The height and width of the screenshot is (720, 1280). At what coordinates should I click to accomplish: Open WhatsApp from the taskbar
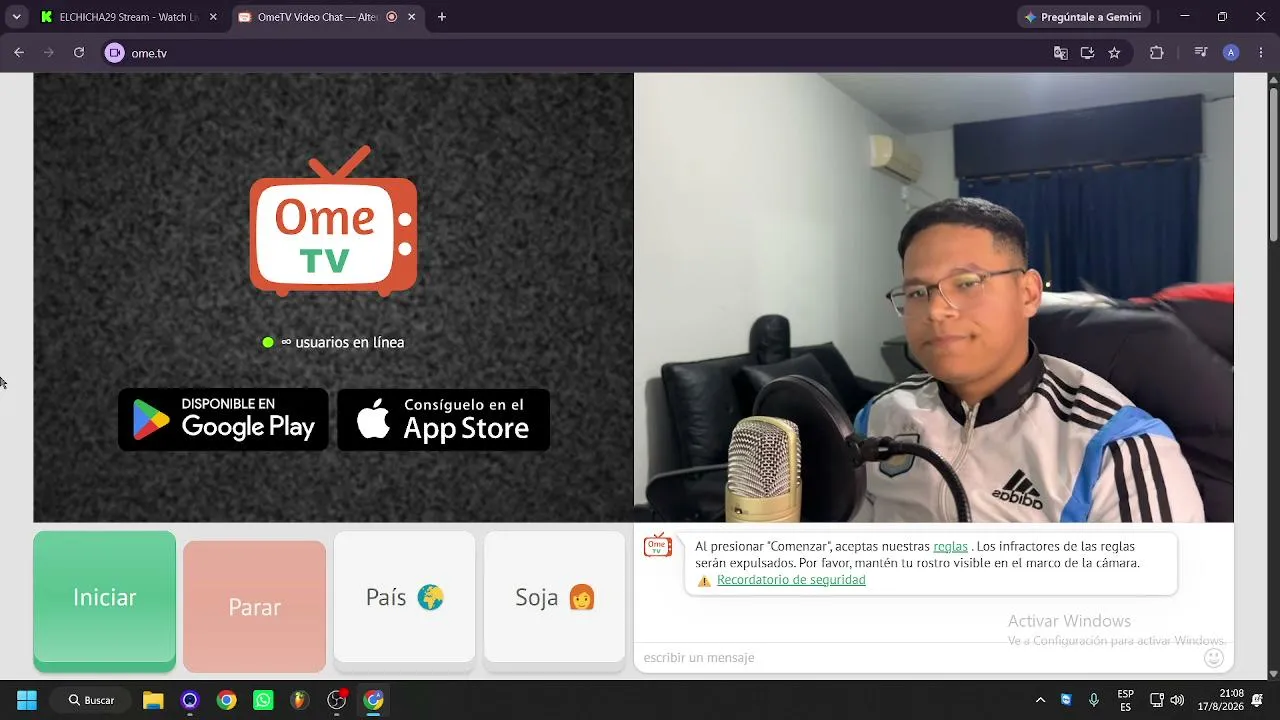pyautogui.click(x=263, y=700)
